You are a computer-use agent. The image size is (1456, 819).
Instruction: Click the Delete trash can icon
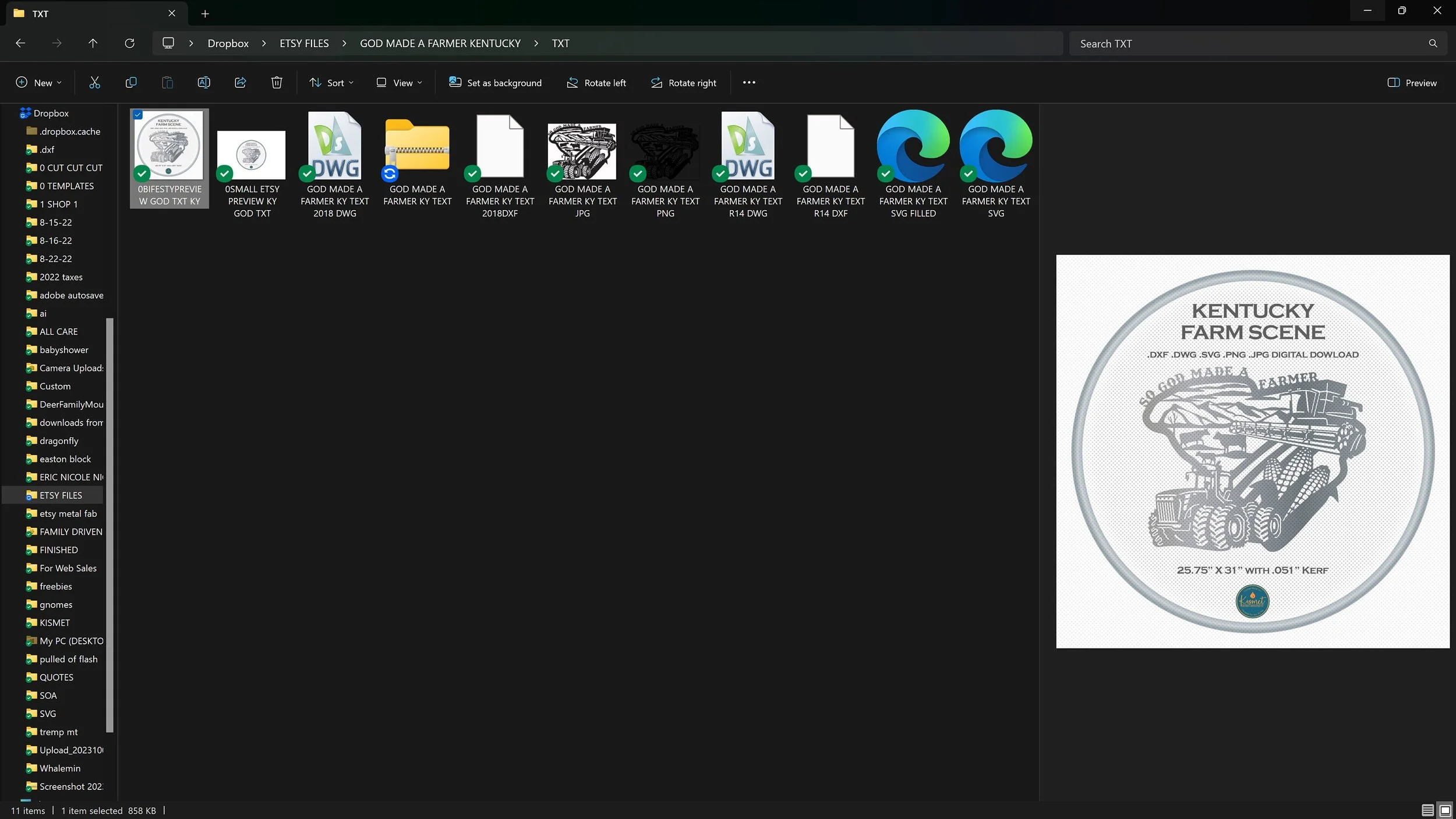(277, 83)
